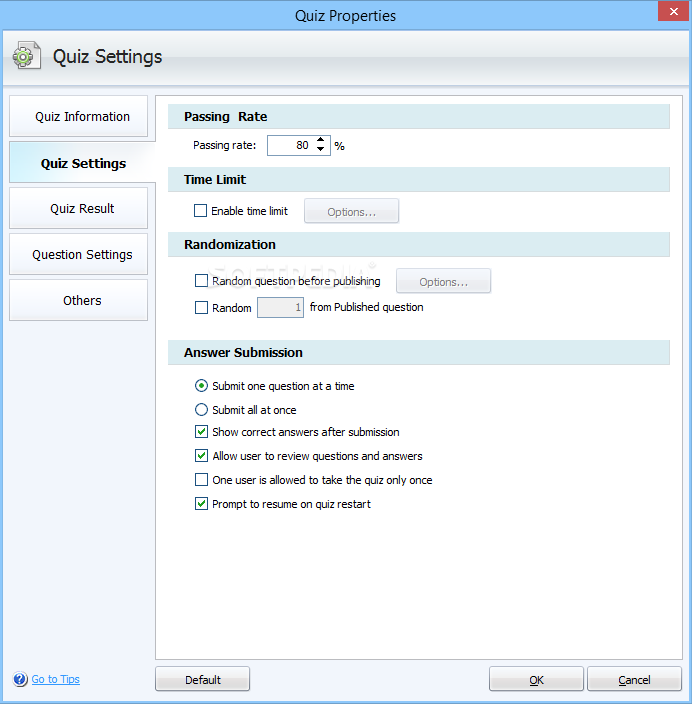
Task: Click the Quiz Settings gear document icon
Action: 27,56
